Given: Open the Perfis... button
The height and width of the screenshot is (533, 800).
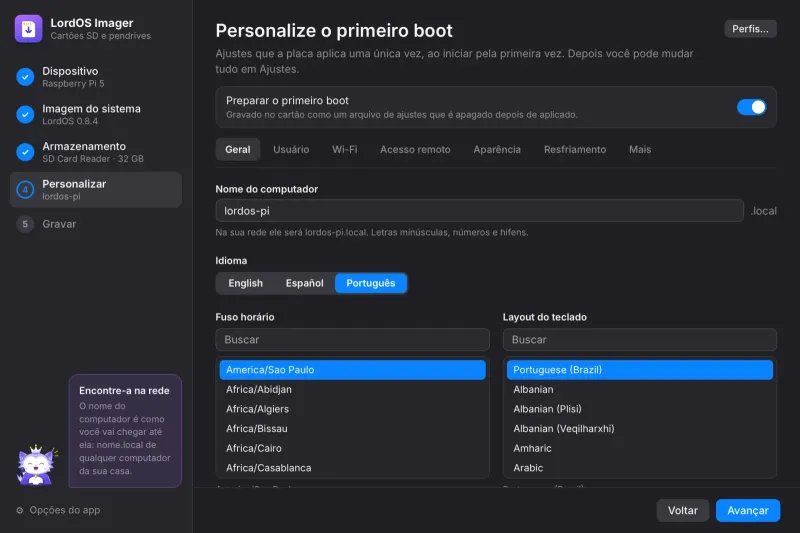Looking at the screenshot, I should (x=751, y=29).
